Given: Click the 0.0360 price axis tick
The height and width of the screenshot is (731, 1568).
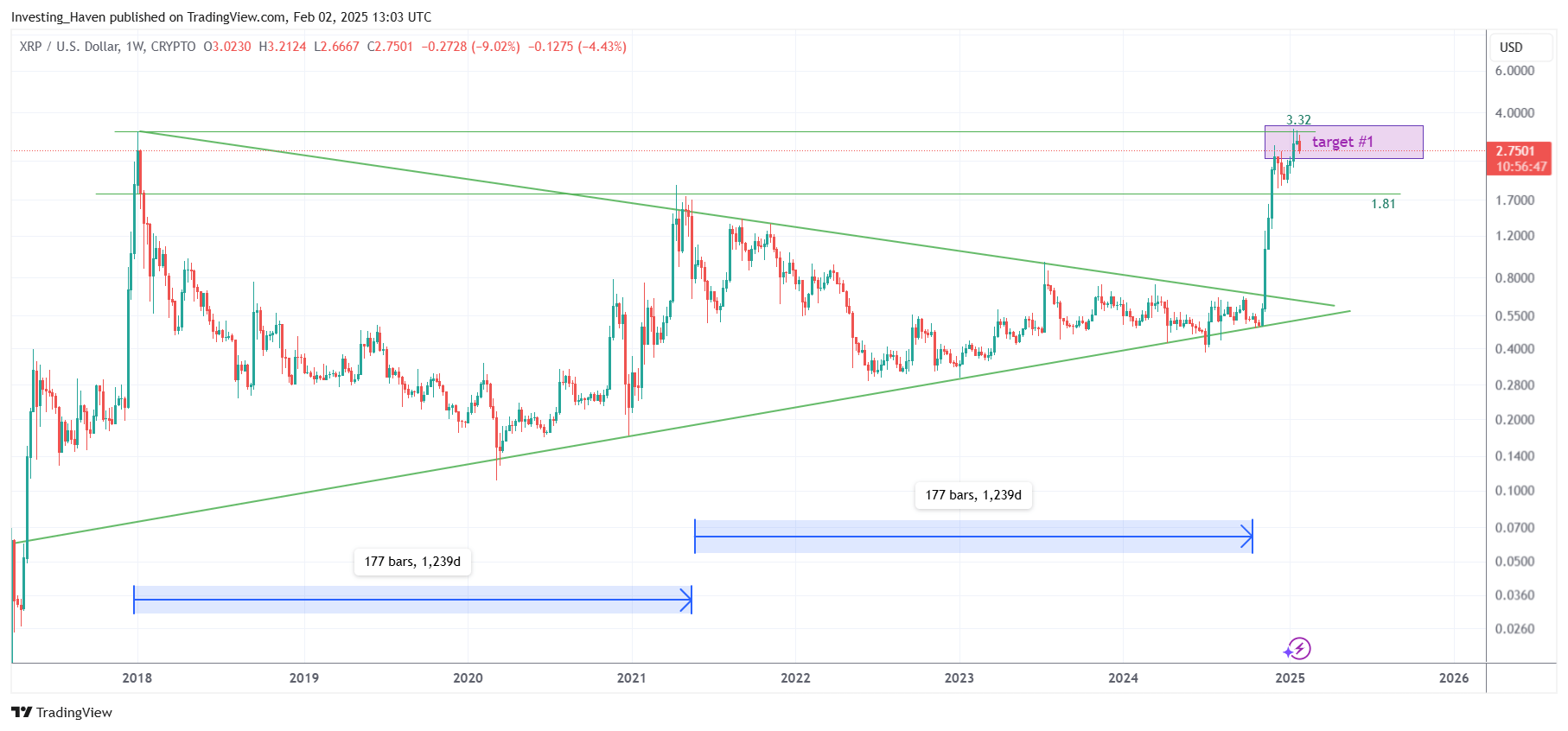Looking at the screenshot, I should pos(1514,595).
